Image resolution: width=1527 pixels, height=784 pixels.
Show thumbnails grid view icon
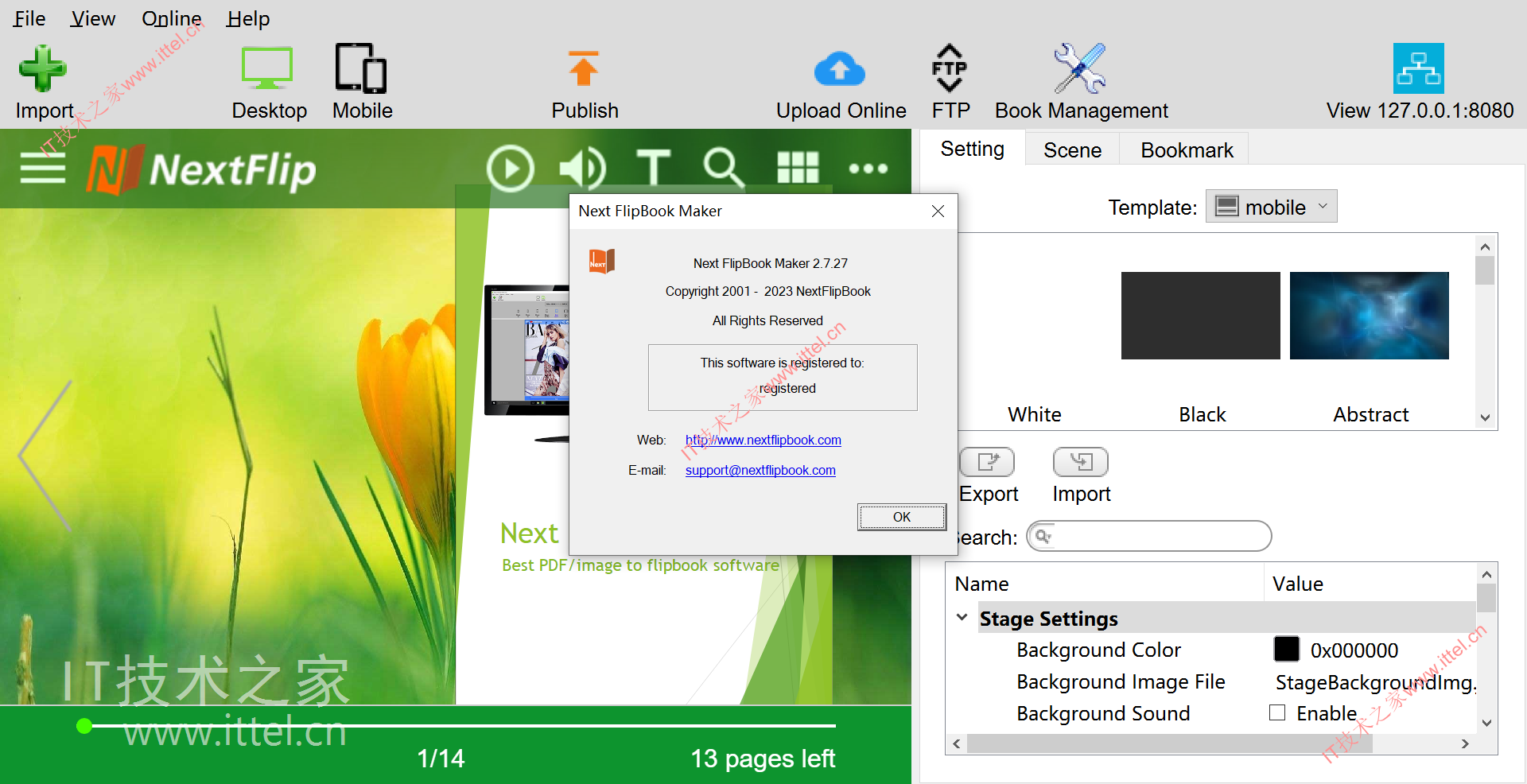pyautogui.click(x=798, y=169)
